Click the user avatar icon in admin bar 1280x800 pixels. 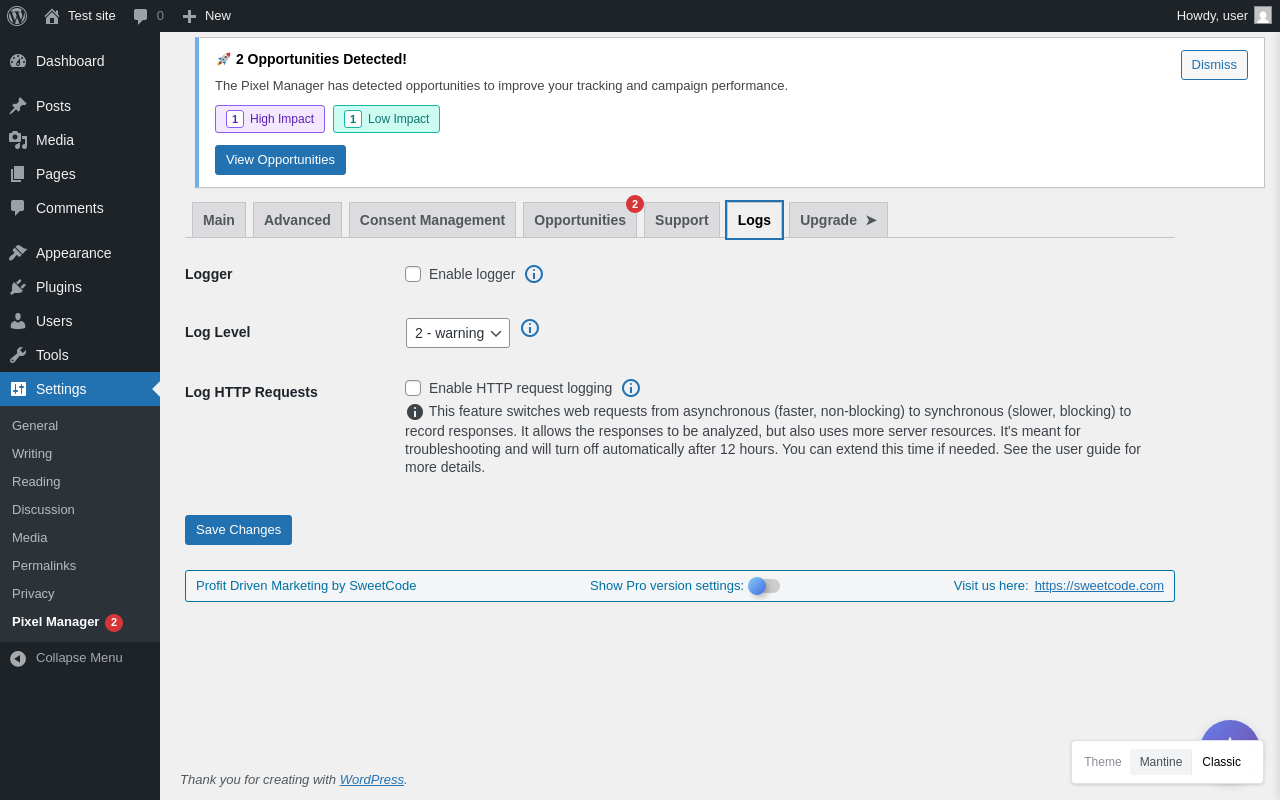pyautogui.click(x=1263, y=15)
